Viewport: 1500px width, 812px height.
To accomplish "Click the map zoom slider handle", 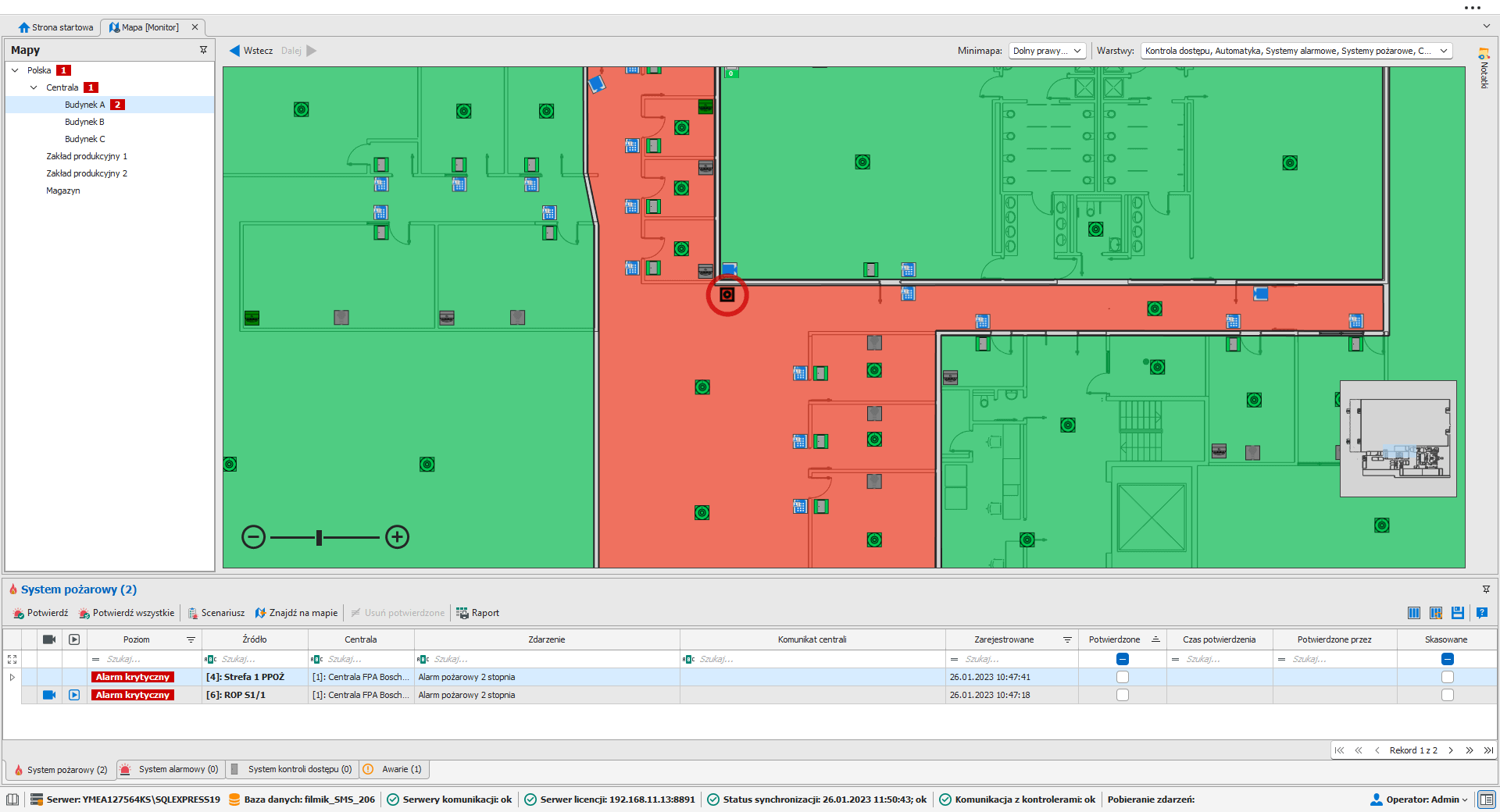I will point(319,537).
